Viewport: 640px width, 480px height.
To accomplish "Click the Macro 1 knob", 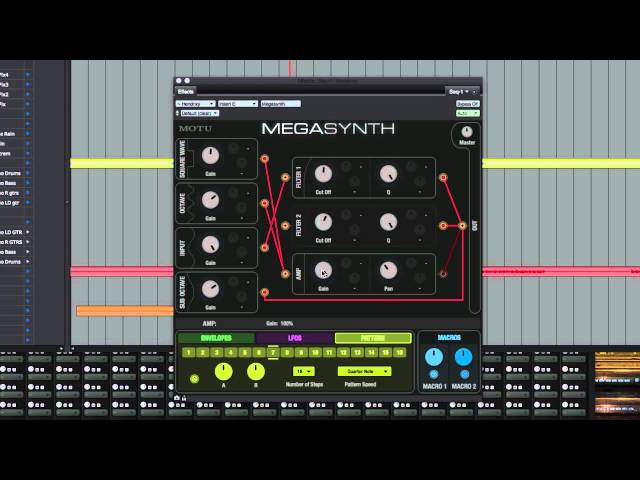I will pyautogui.click(x=434, y=357).
